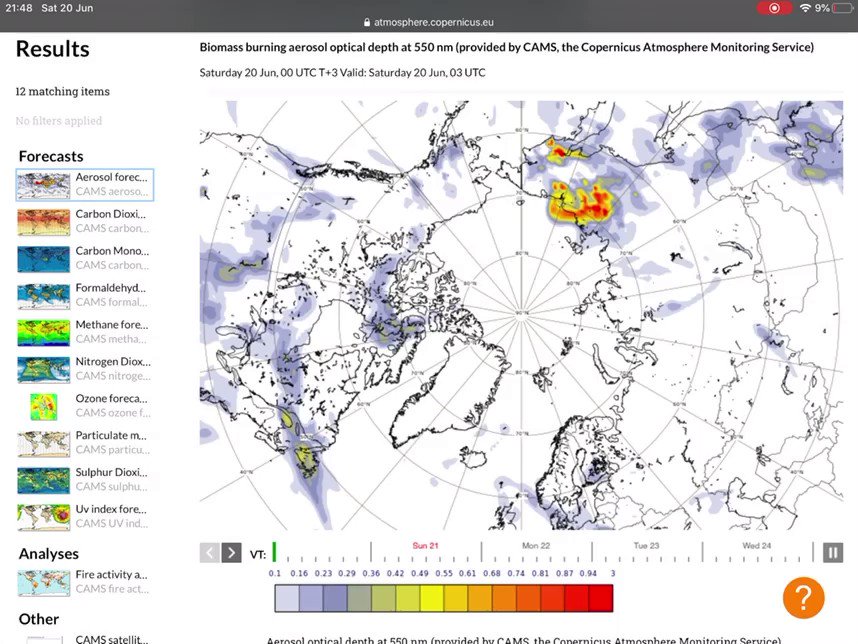The height and width of the screenshot is (644, 858).
Task: Open the UV index forecast thumbnail
Action: pyautogui.click(x=44, y=517)
